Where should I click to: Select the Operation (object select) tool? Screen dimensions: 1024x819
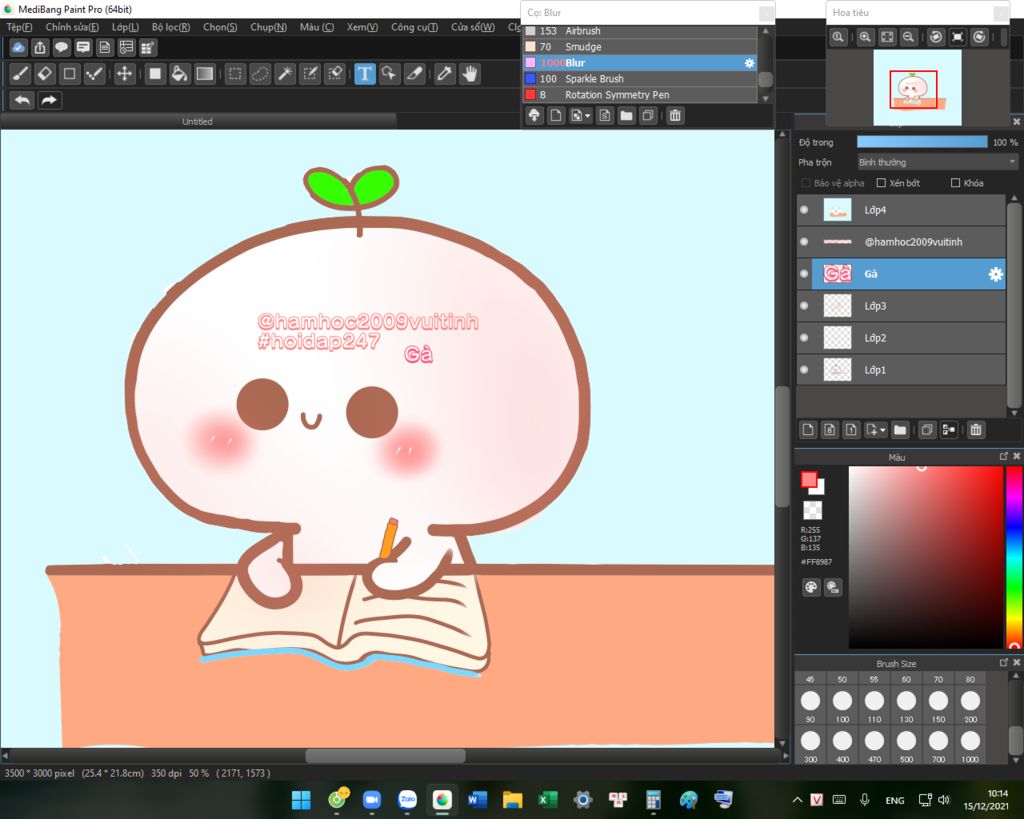389,74
